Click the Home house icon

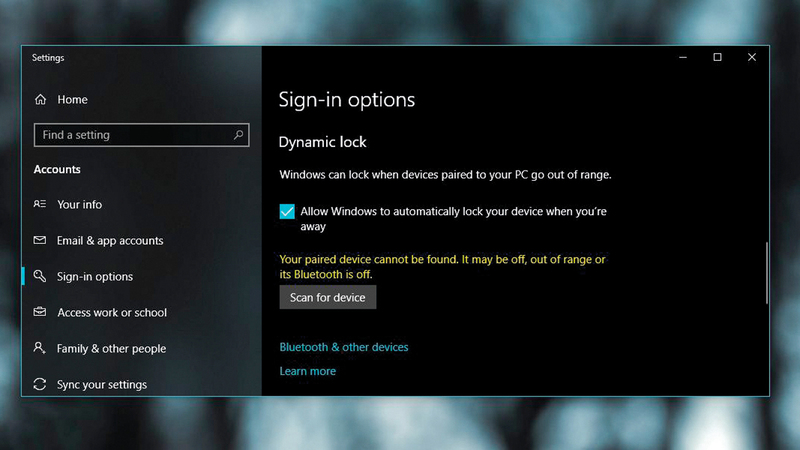pyautogui.click(x=40, y=100)
